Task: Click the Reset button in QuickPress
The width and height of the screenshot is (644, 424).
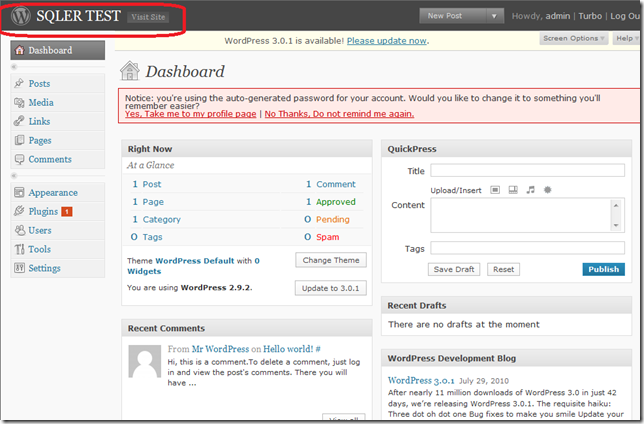Action: click(504, 269)
